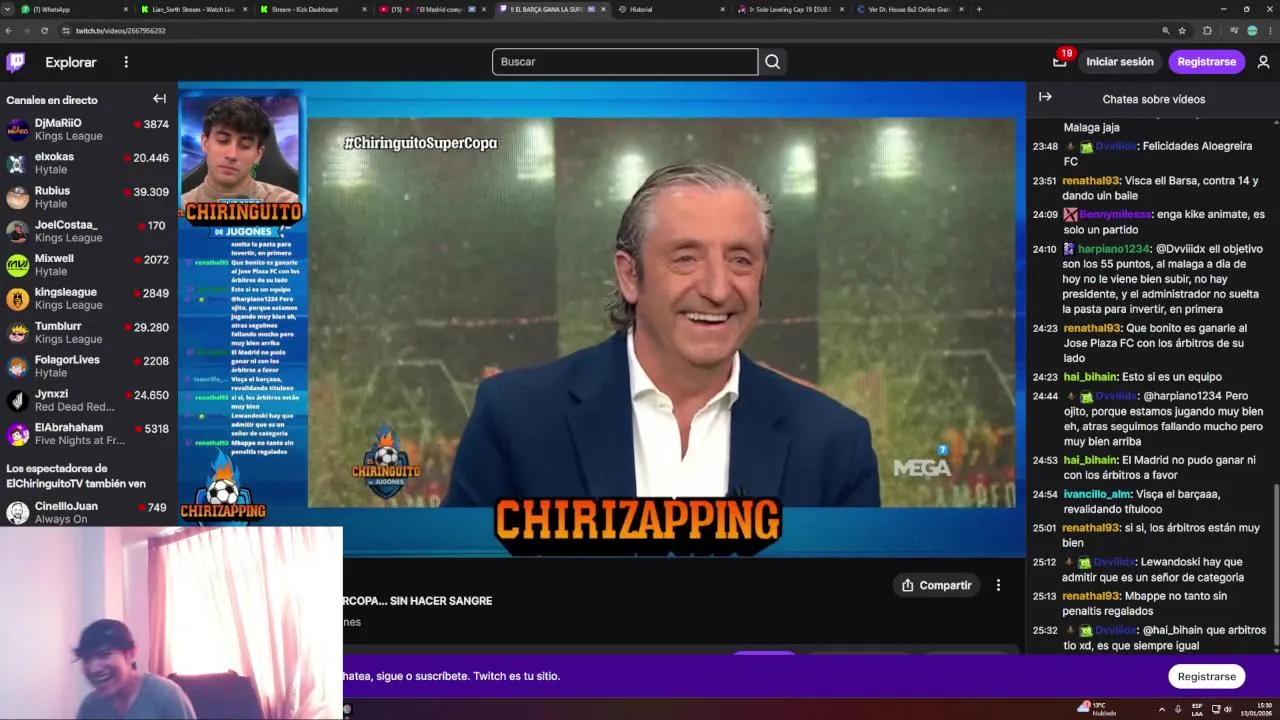
Task: Click 'Chatea sobre vídeos' header text
Action: 1153,99
